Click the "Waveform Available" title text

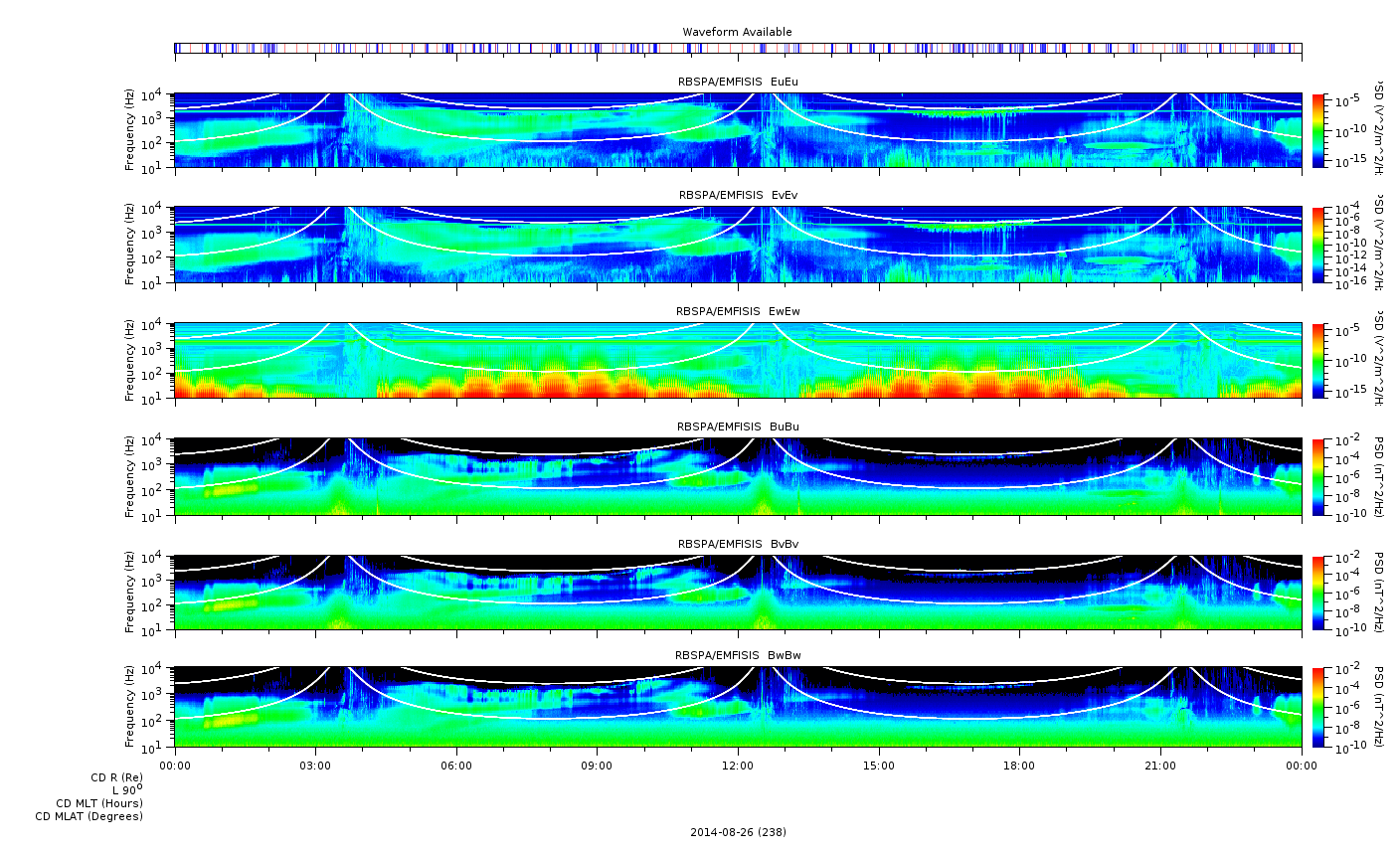tap(737, 32)
